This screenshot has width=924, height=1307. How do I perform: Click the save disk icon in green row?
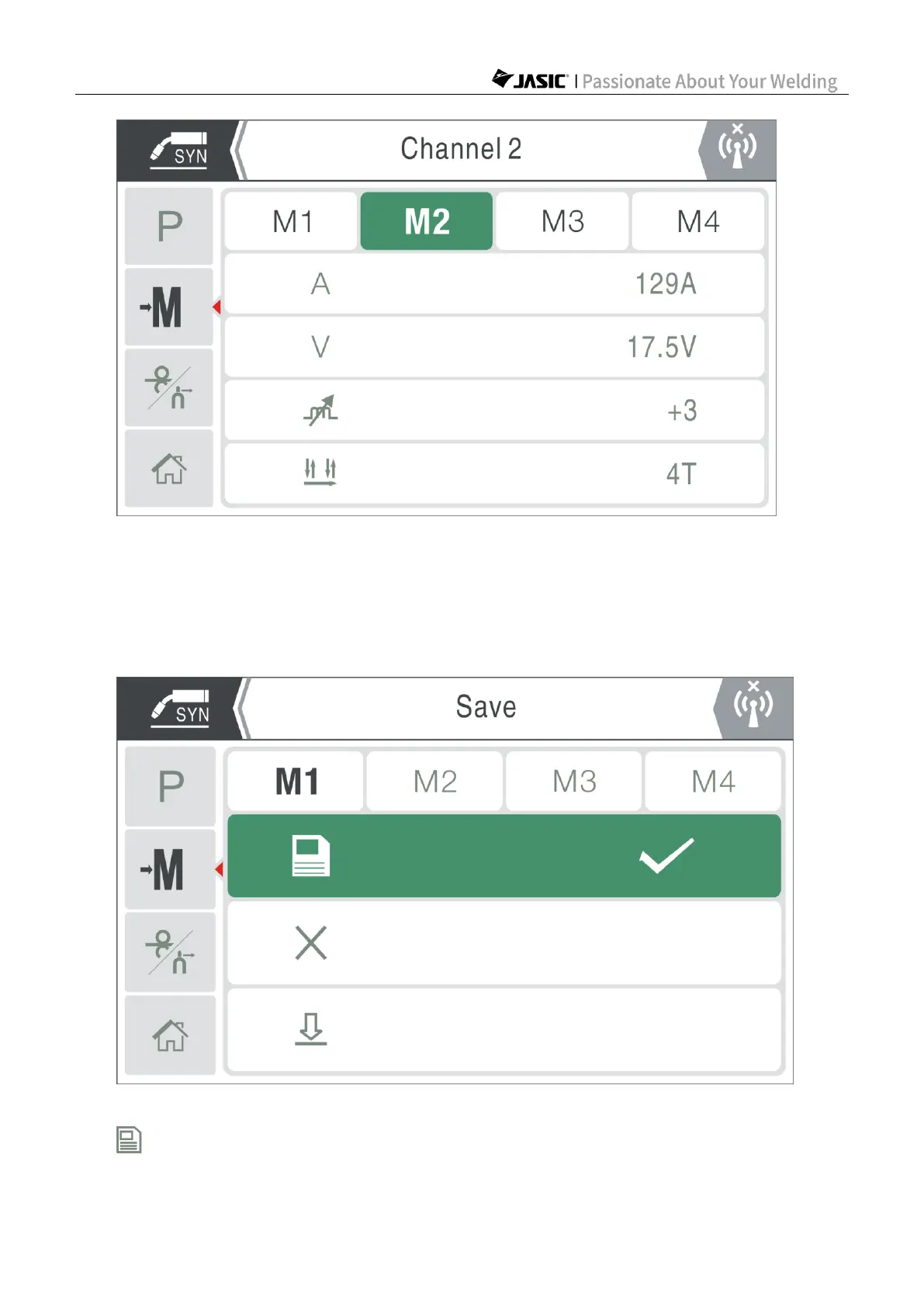311,856
